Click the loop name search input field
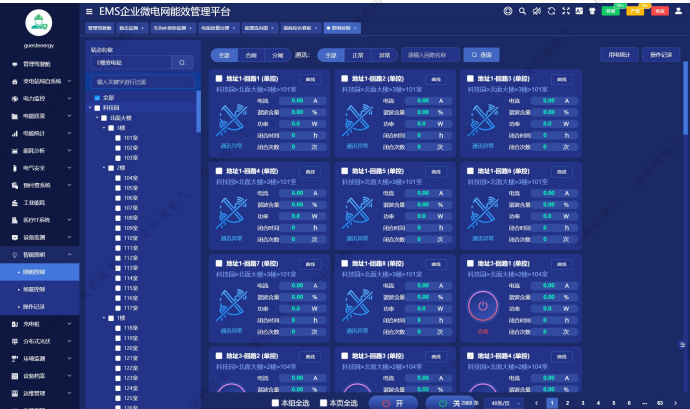This screenshot has height=409, width=690. pos(431,54)
